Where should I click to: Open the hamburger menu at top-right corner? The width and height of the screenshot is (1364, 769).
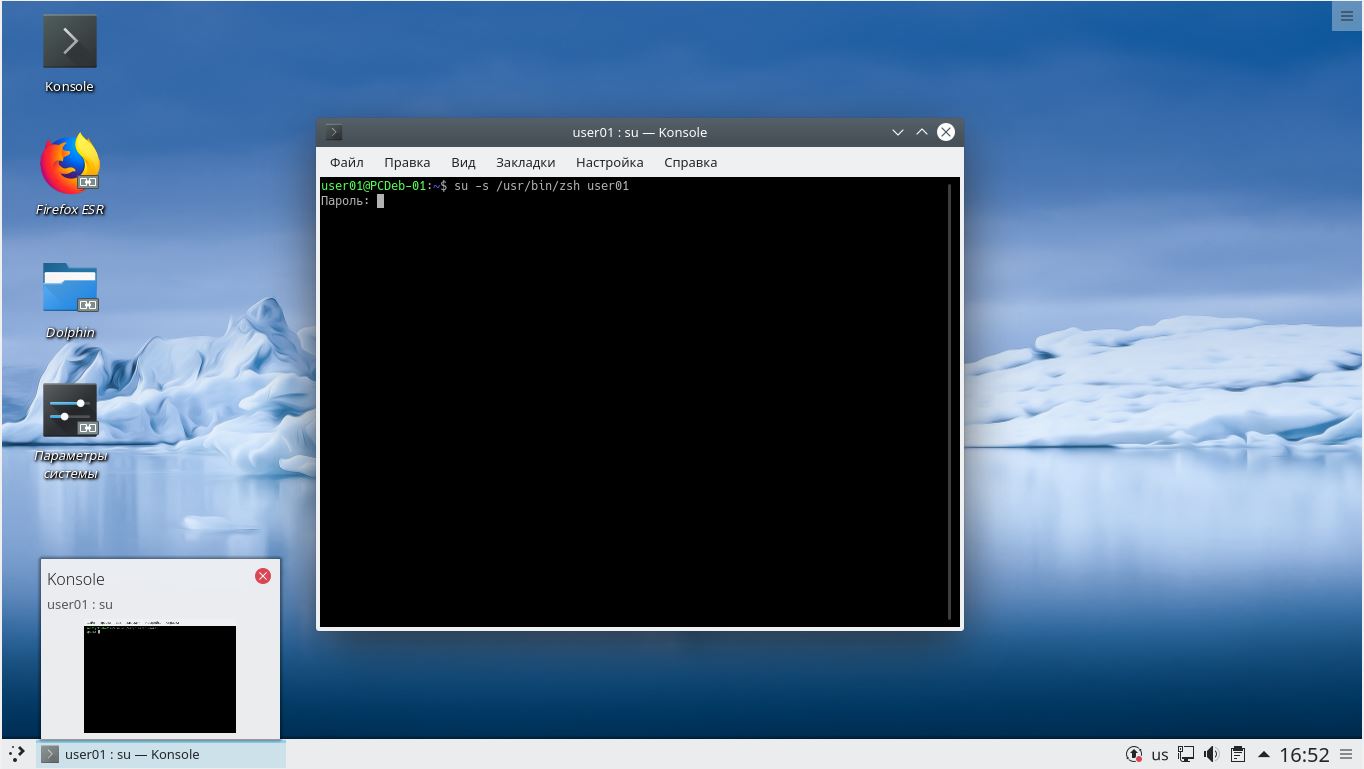1347,15
